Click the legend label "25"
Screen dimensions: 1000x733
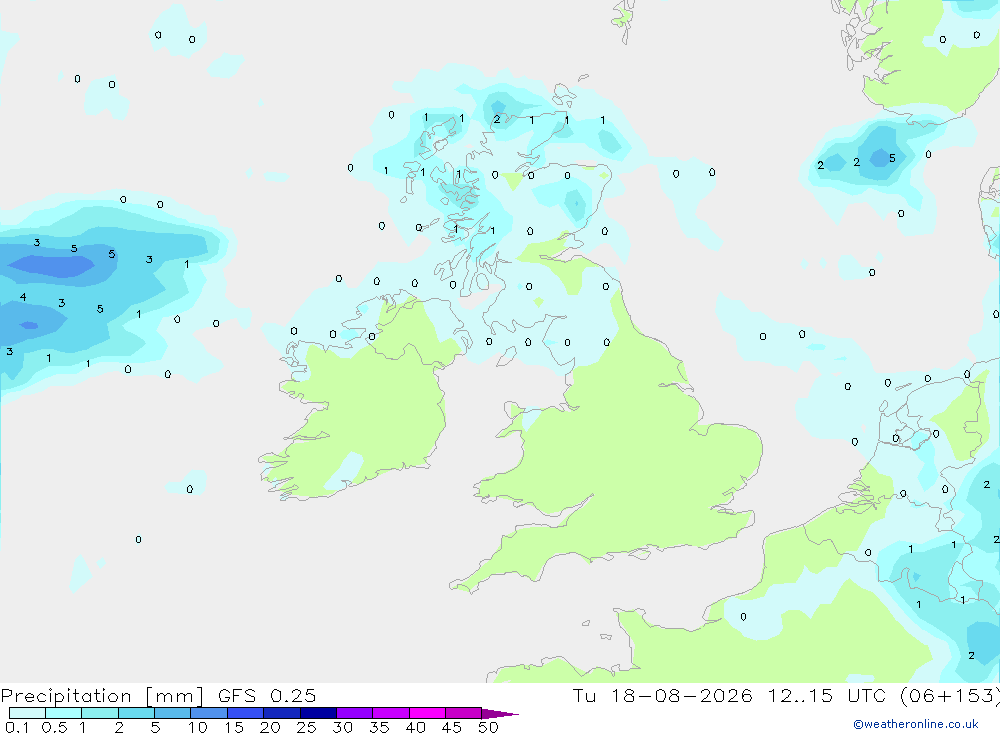[306, 727]
